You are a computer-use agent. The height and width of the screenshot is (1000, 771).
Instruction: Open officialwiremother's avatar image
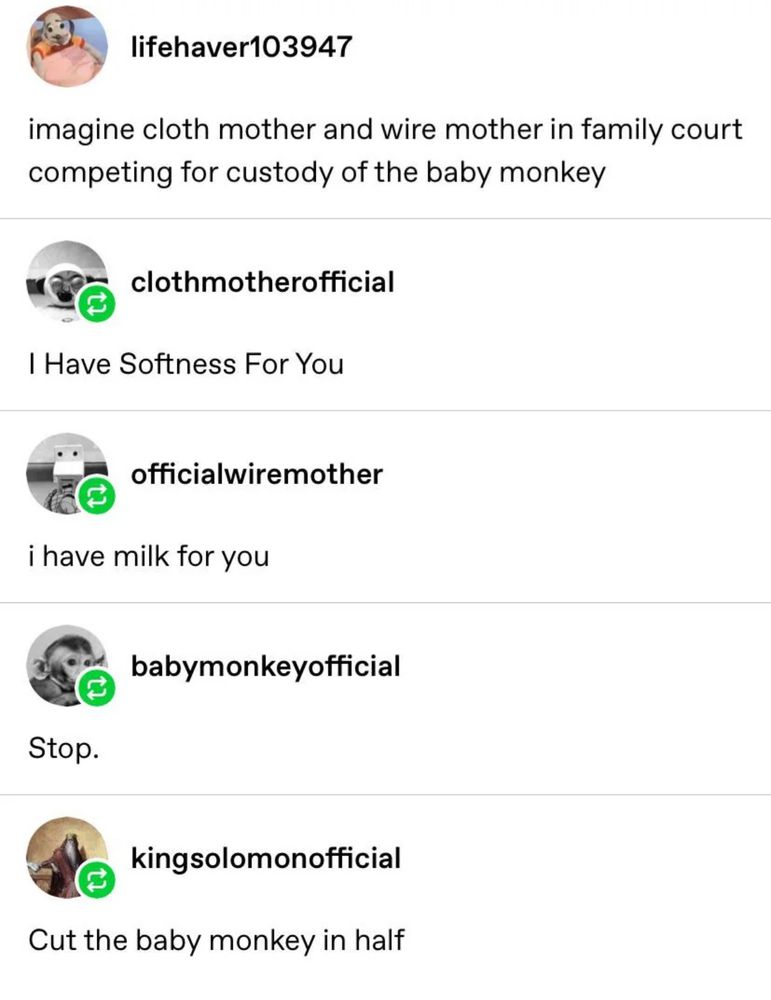[x=67, y=474]
